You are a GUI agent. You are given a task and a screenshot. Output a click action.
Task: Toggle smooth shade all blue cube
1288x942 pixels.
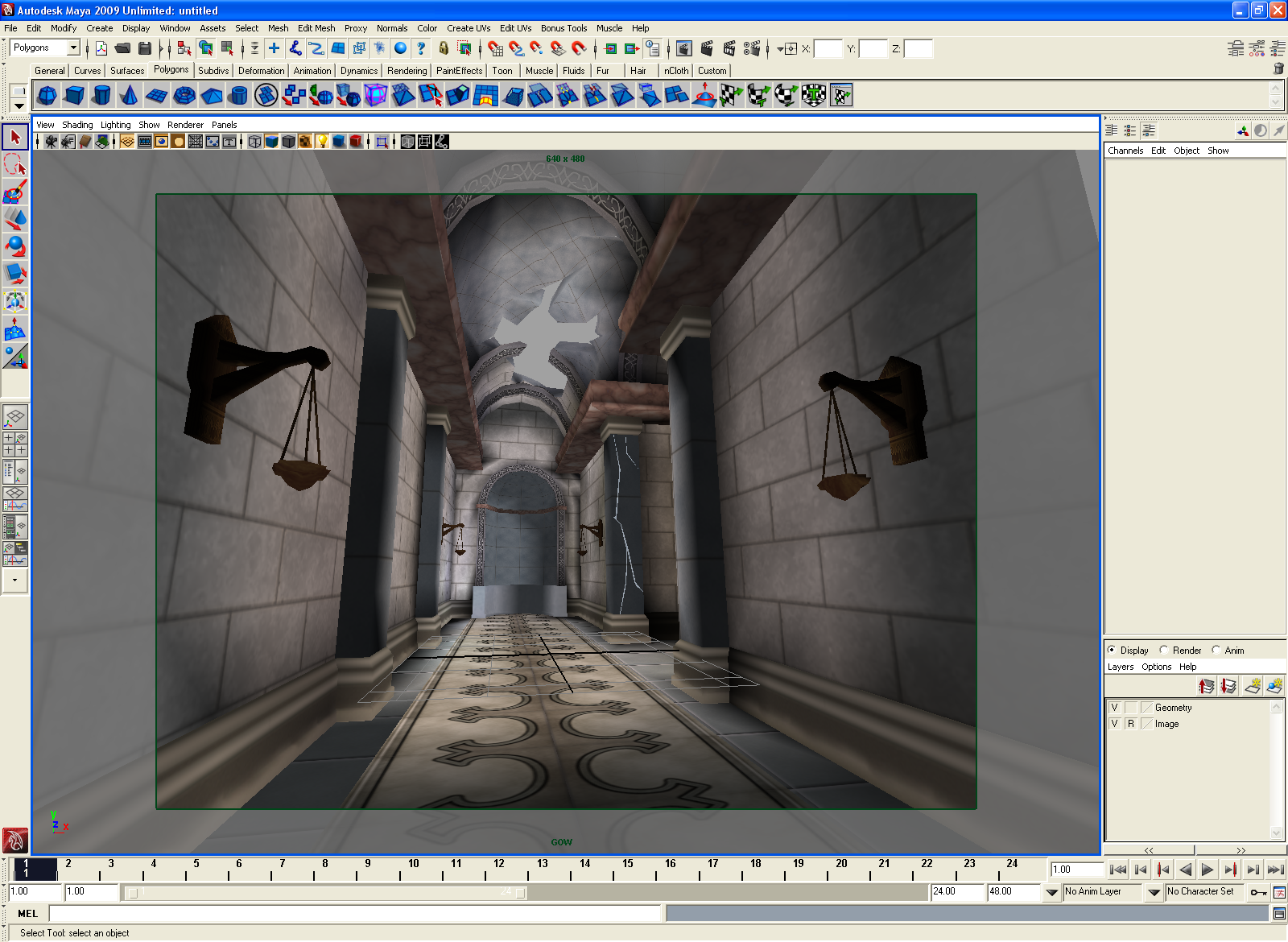(271, 142)
